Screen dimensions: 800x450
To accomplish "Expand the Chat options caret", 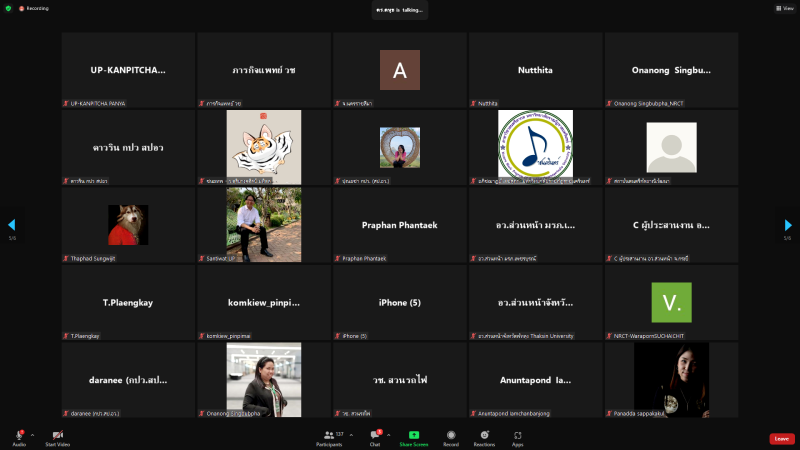I will (x=389, y=435).
